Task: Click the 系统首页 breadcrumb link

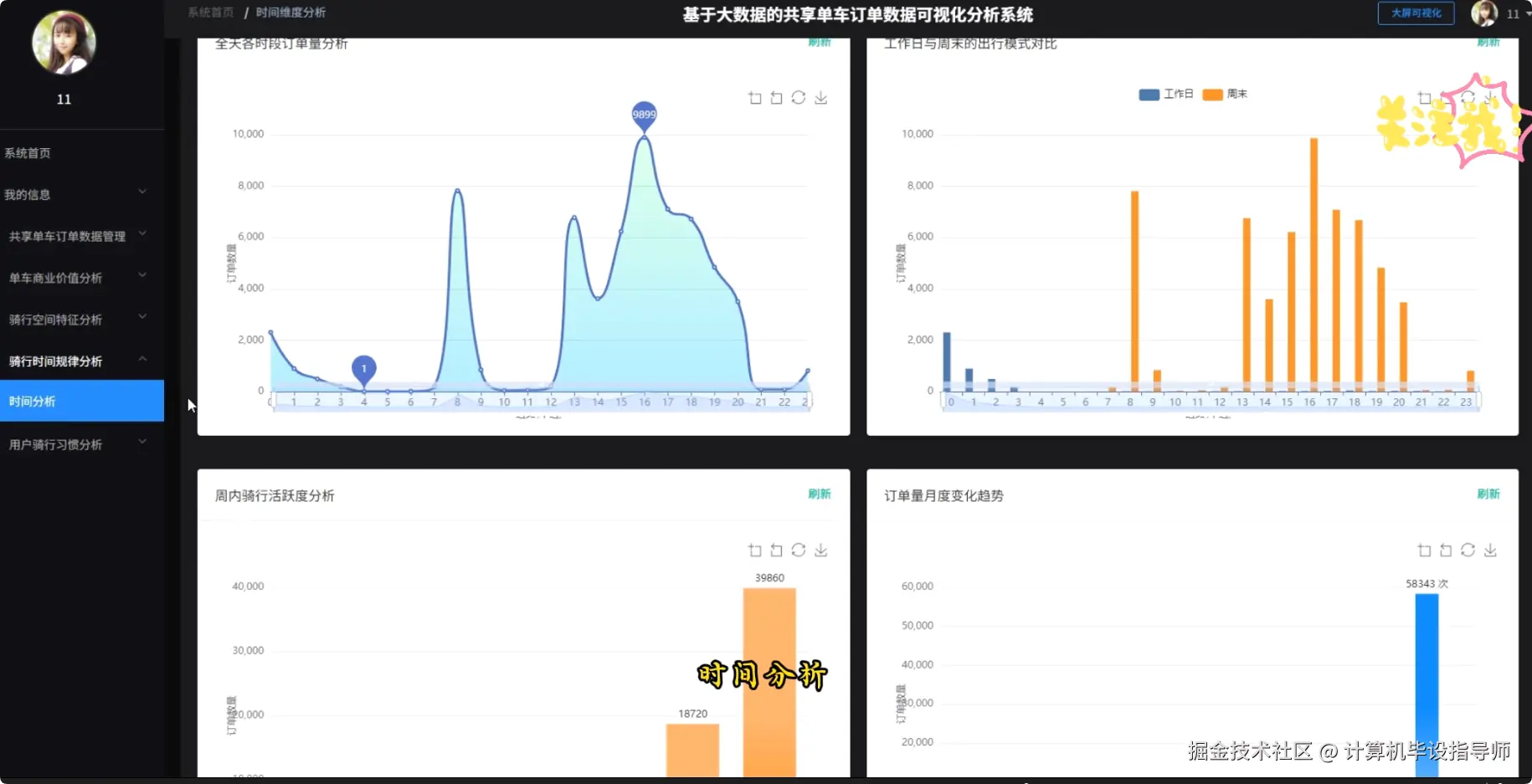Action: [x=211, y=13]
